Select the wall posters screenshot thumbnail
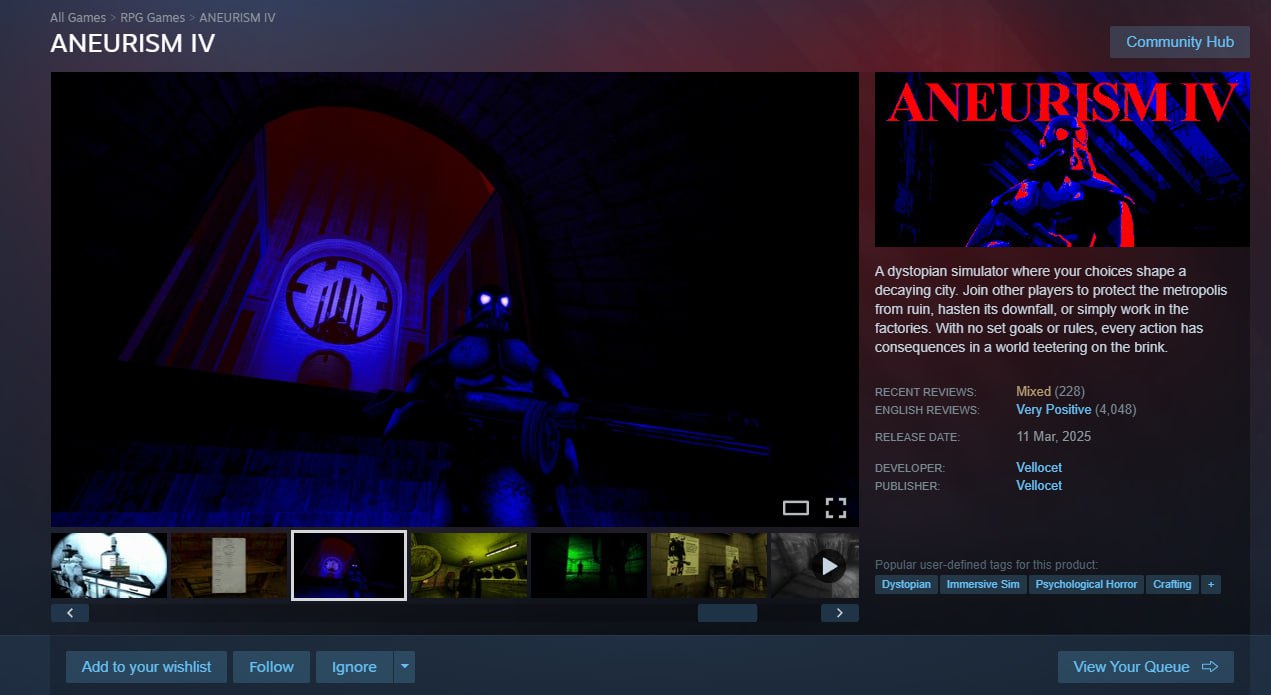The width and height of the screenshot is (1271, 695). [709, 565]
